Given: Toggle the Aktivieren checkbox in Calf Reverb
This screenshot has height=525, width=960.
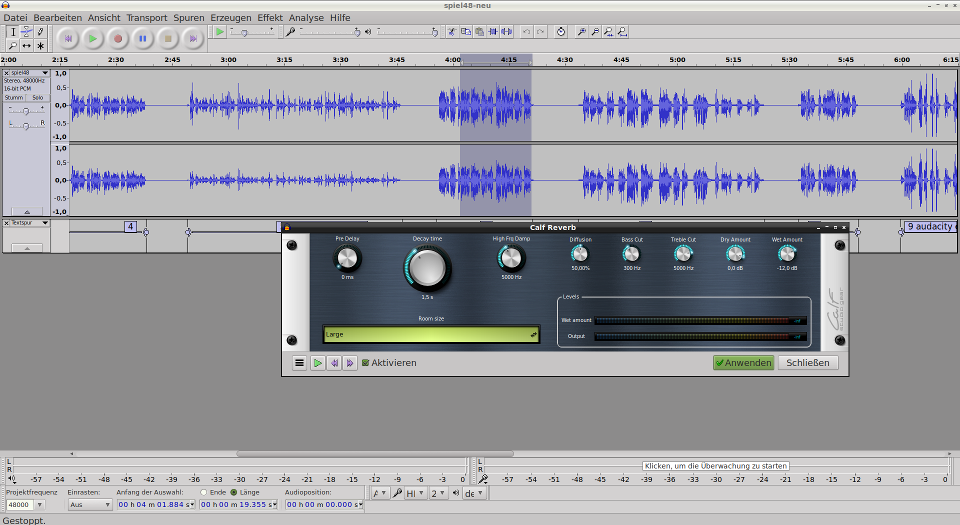Looking at the screenshot, I should coord(366,363).
